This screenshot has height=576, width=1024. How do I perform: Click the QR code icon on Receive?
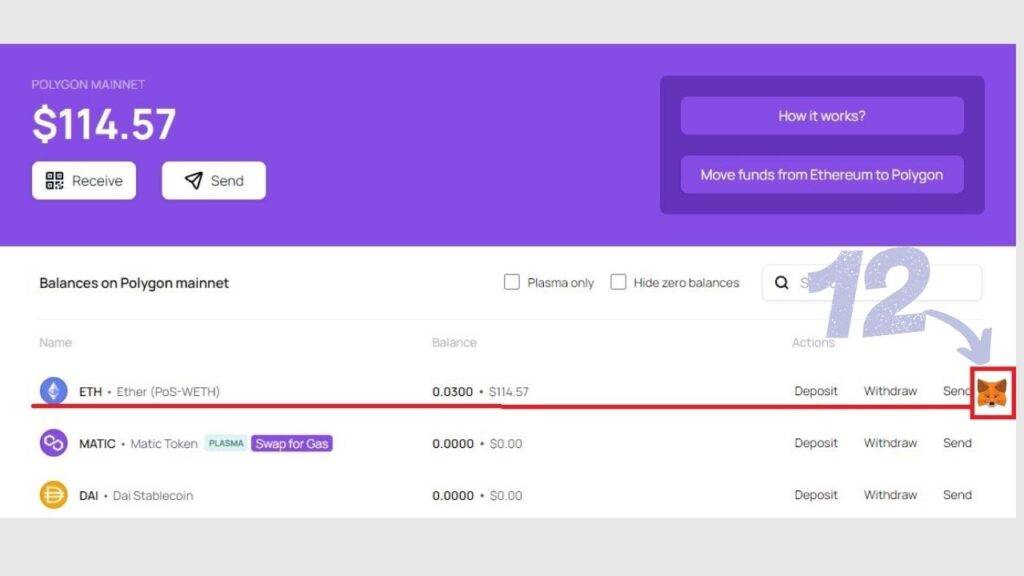click(54, 180)
